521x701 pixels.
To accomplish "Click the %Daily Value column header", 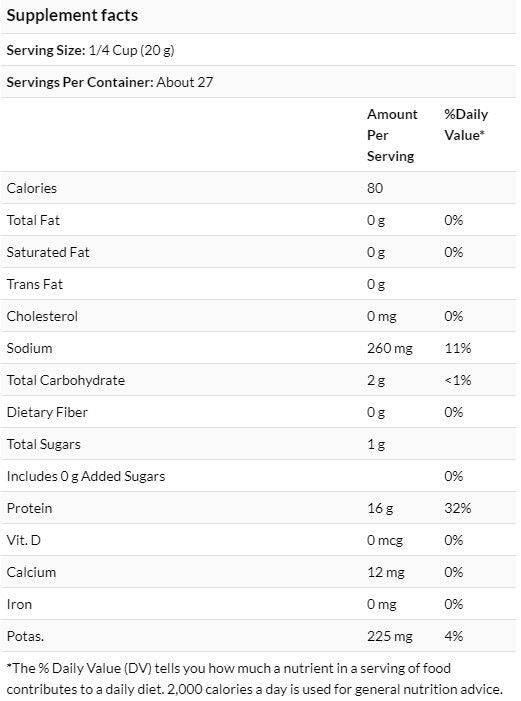I will pyautogui.click(x=466, y=125).
